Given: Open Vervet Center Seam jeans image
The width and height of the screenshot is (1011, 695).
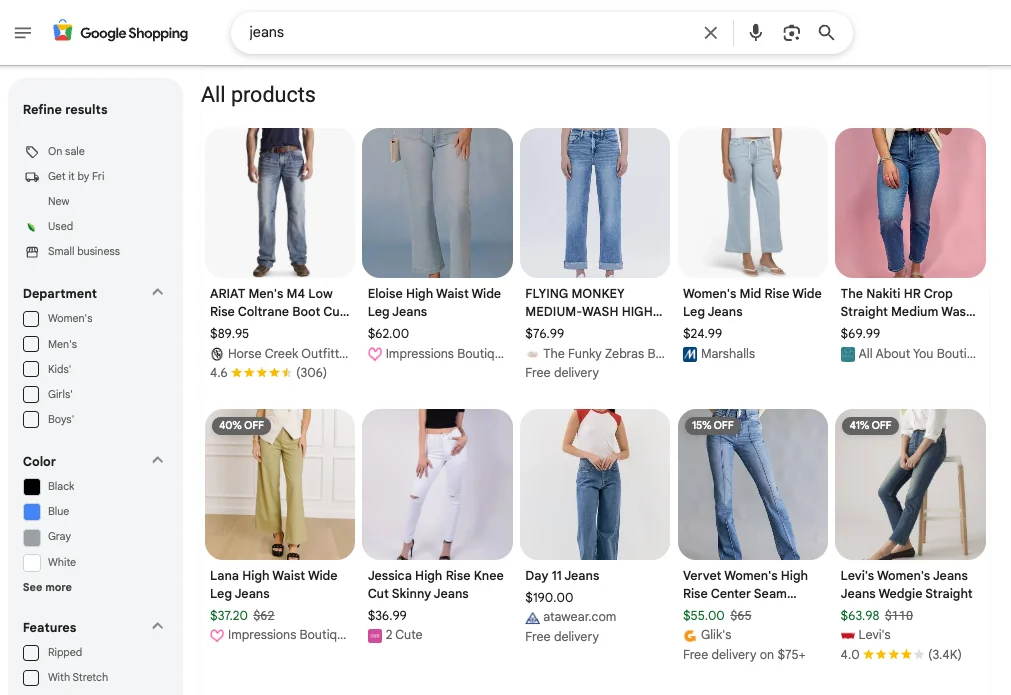Looking at the screenshot, I should tap(752, 484).
